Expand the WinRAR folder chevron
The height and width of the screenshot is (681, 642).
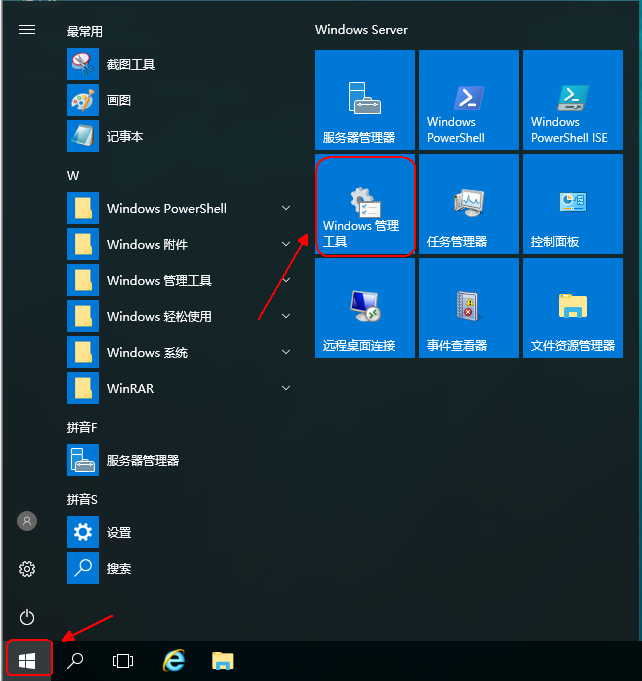click(x=286, y=388)
